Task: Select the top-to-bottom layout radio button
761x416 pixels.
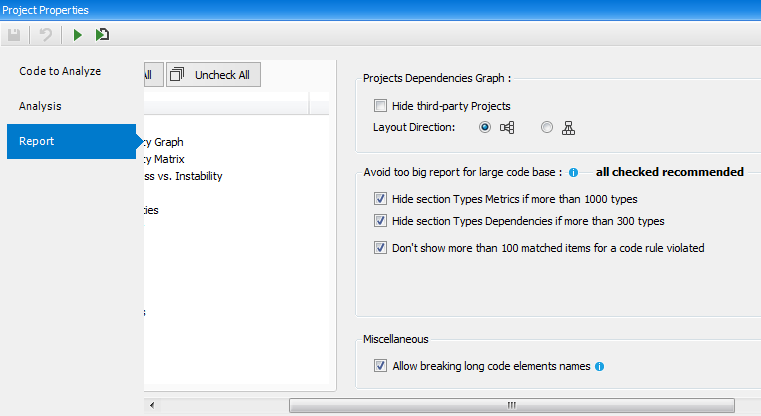Action: tap(547, 127)
